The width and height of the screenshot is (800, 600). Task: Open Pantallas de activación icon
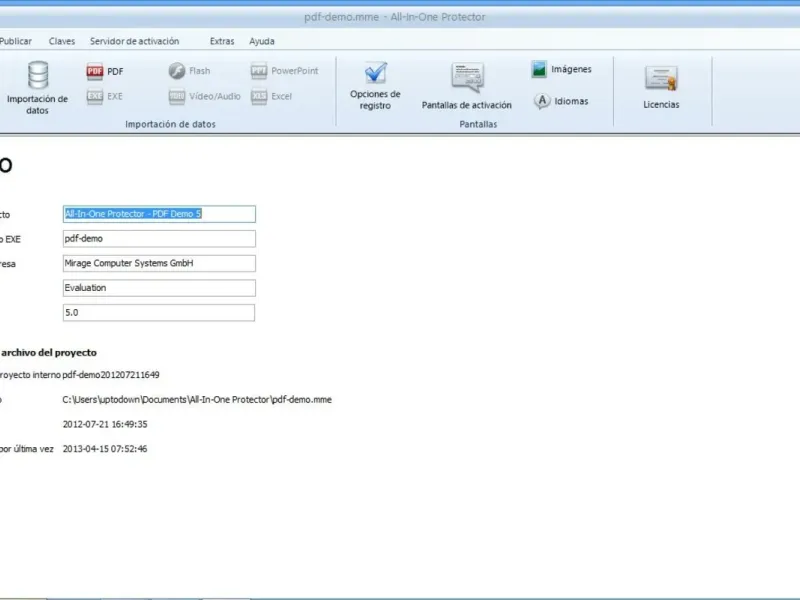467,78
